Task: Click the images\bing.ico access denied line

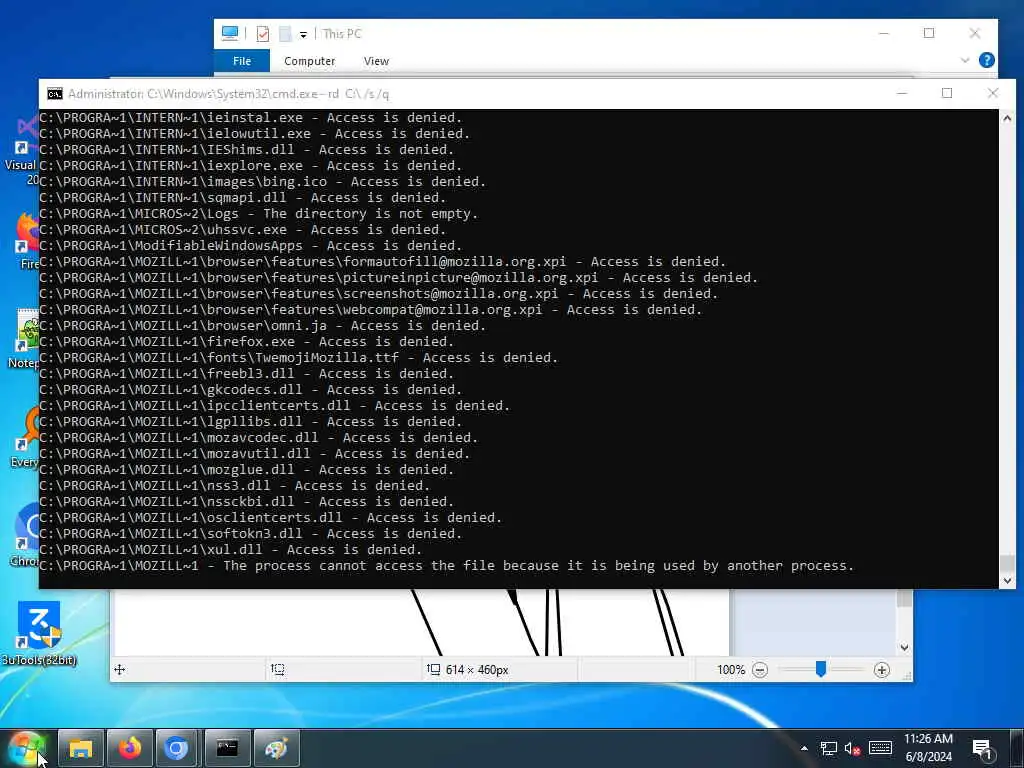Action: tap(263, 182)
